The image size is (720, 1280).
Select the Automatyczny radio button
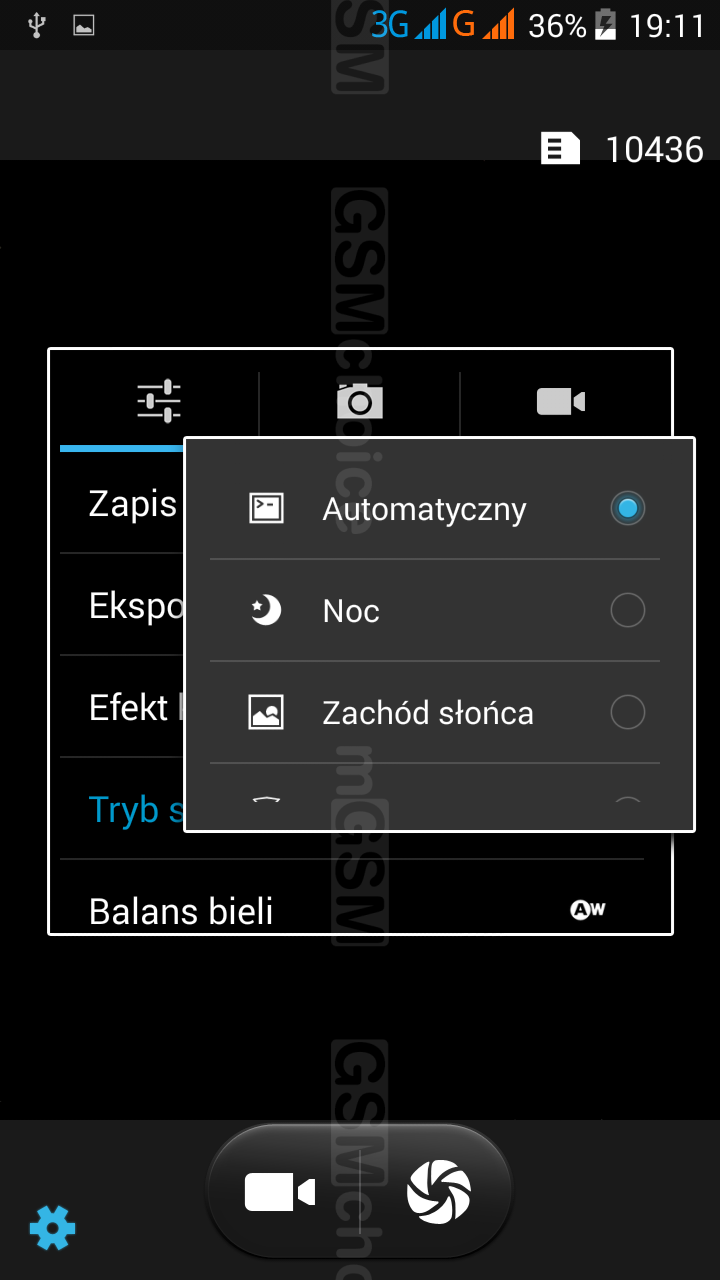[627, 509]
